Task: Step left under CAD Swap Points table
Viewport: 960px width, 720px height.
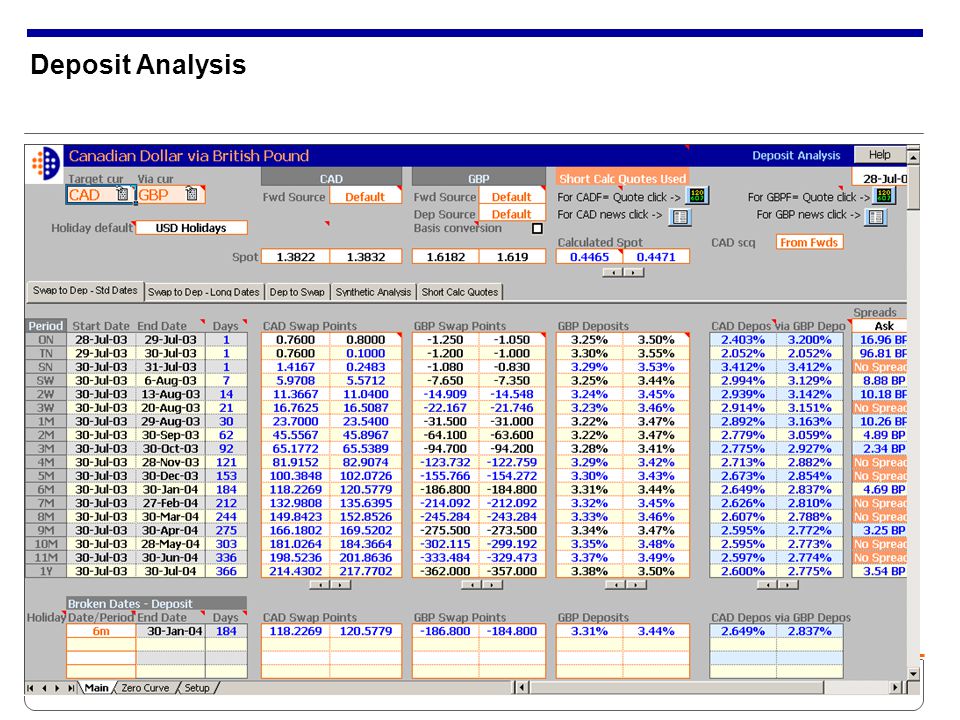Action: point(320,585)
